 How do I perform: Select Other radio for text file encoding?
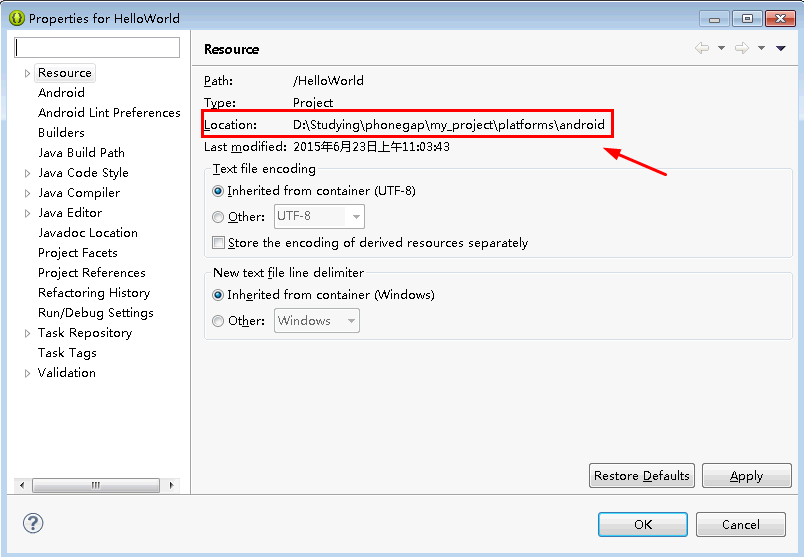tap(218, 217)
